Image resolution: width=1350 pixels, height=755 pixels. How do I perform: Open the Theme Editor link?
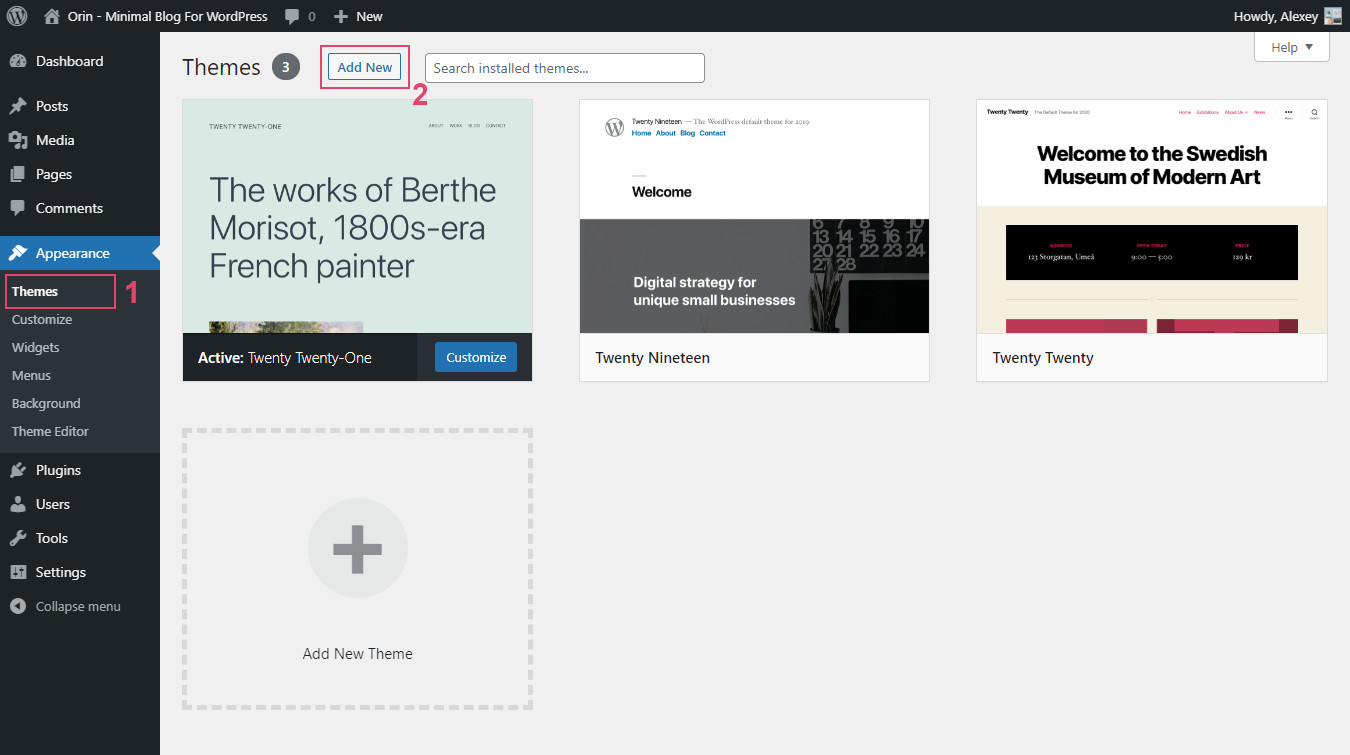[x=49, y=431]
